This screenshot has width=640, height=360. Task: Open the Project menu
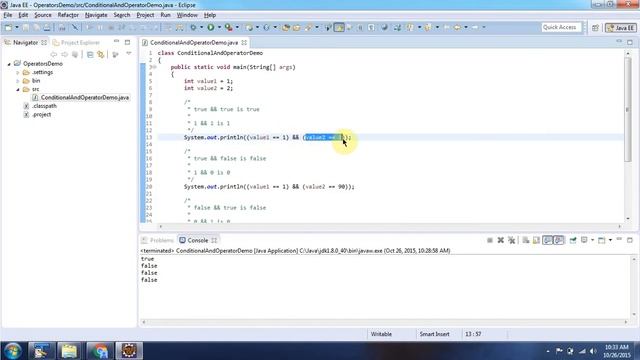pyautogui.click(x=145, y=15)
